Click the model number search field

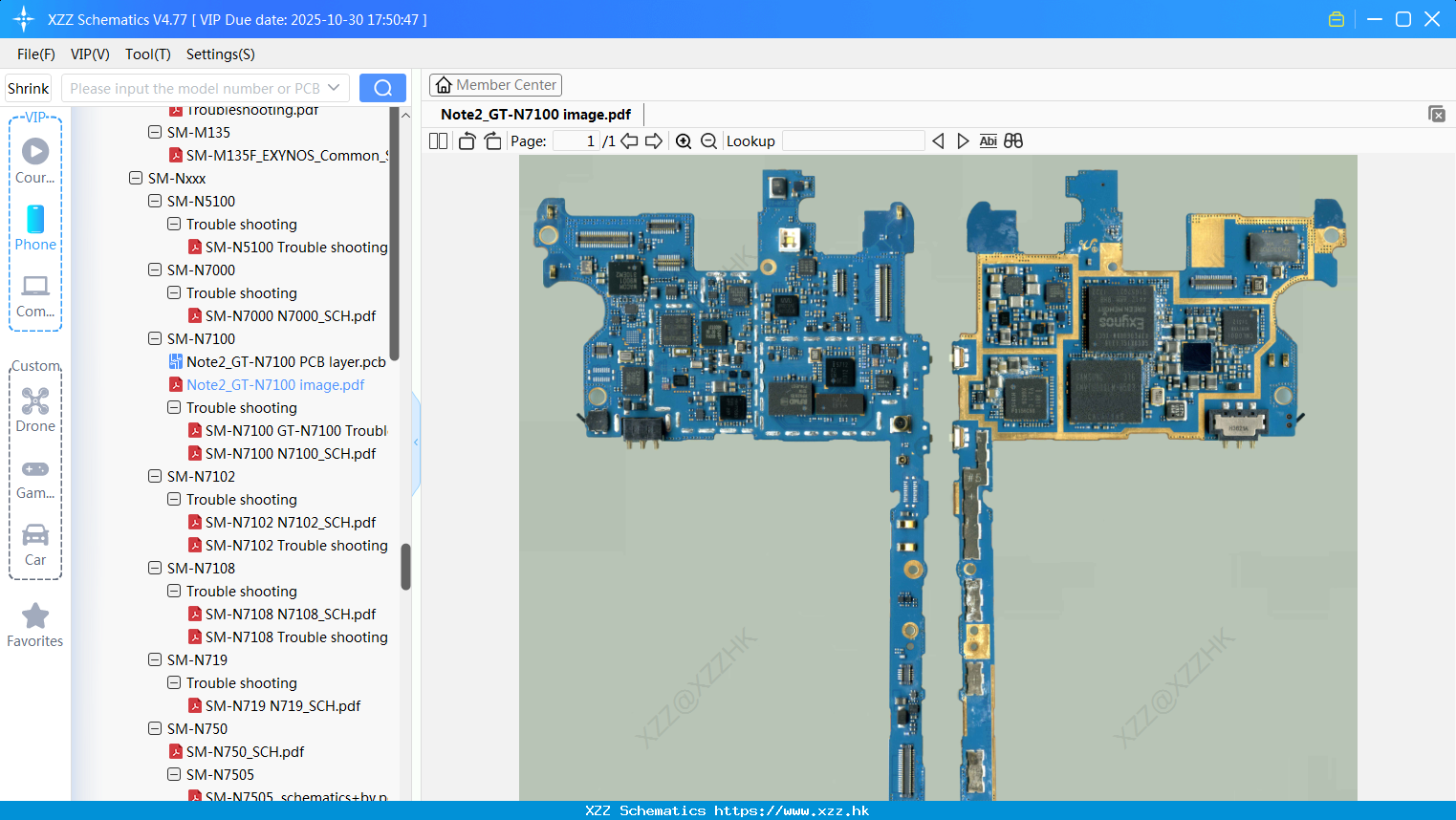tap(194, 88)
